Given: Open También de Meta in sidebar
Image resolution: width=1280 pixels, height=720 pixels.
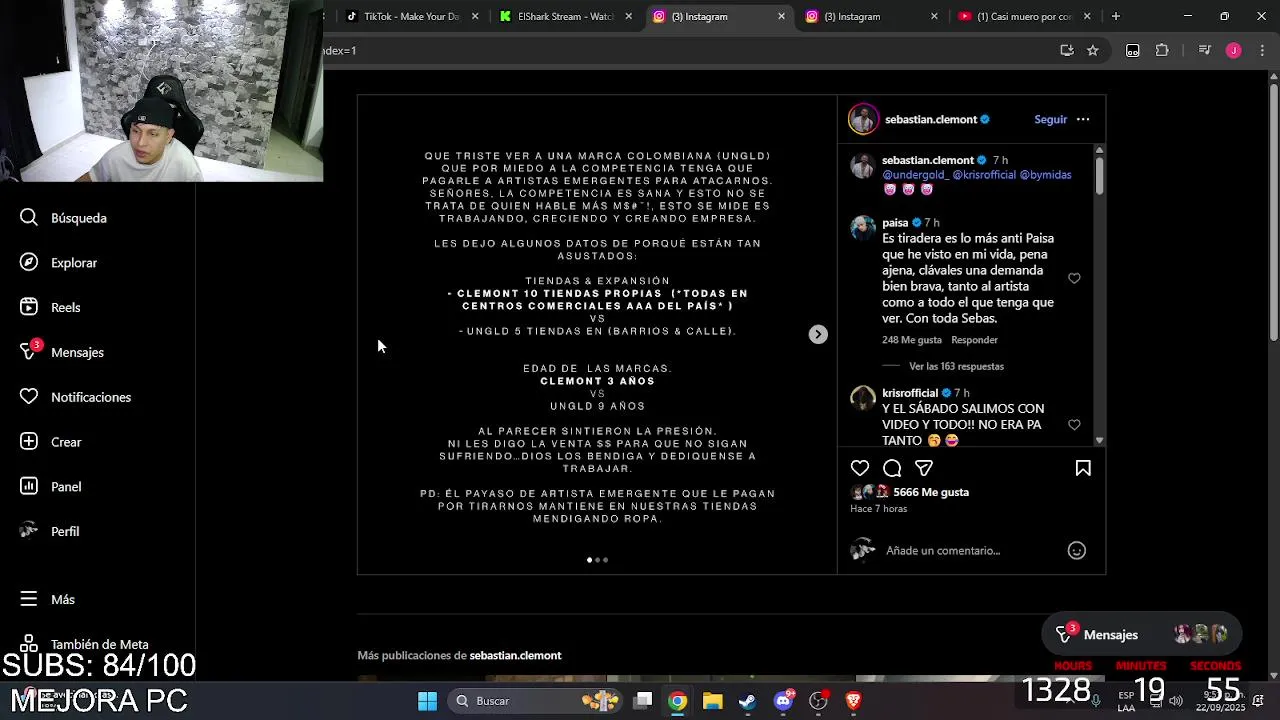Looking at the screenshot, I should [85, 645].
